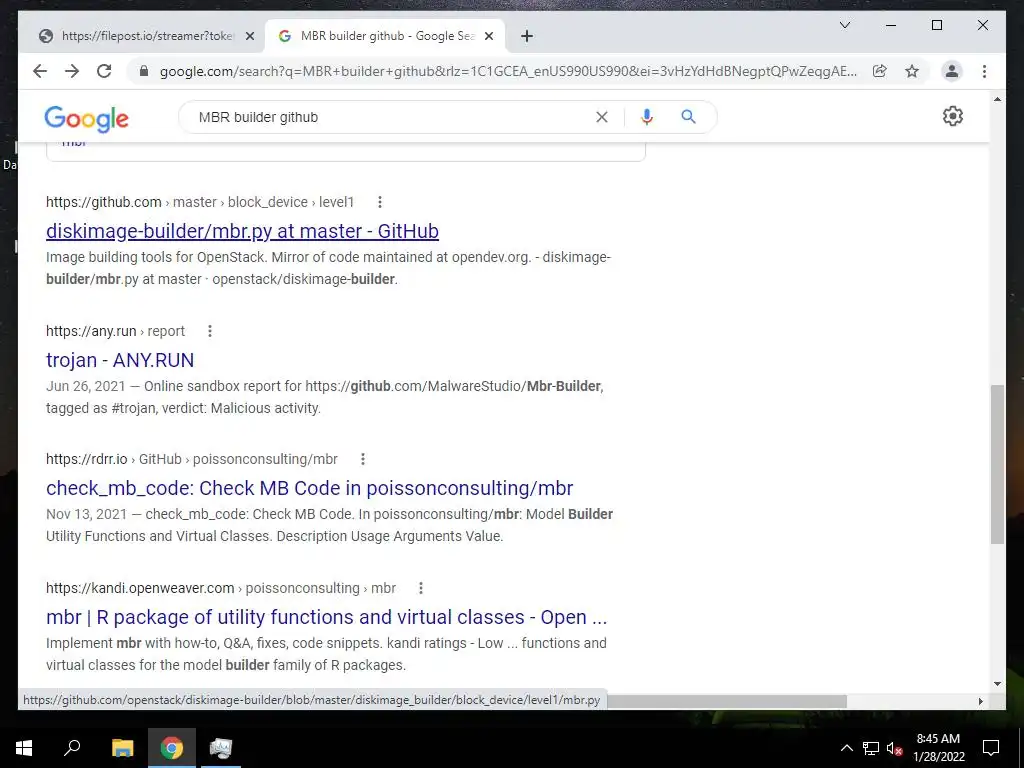Share this page from address bar
Viewport: 1024px width, 768px height.
click(880, 71)
